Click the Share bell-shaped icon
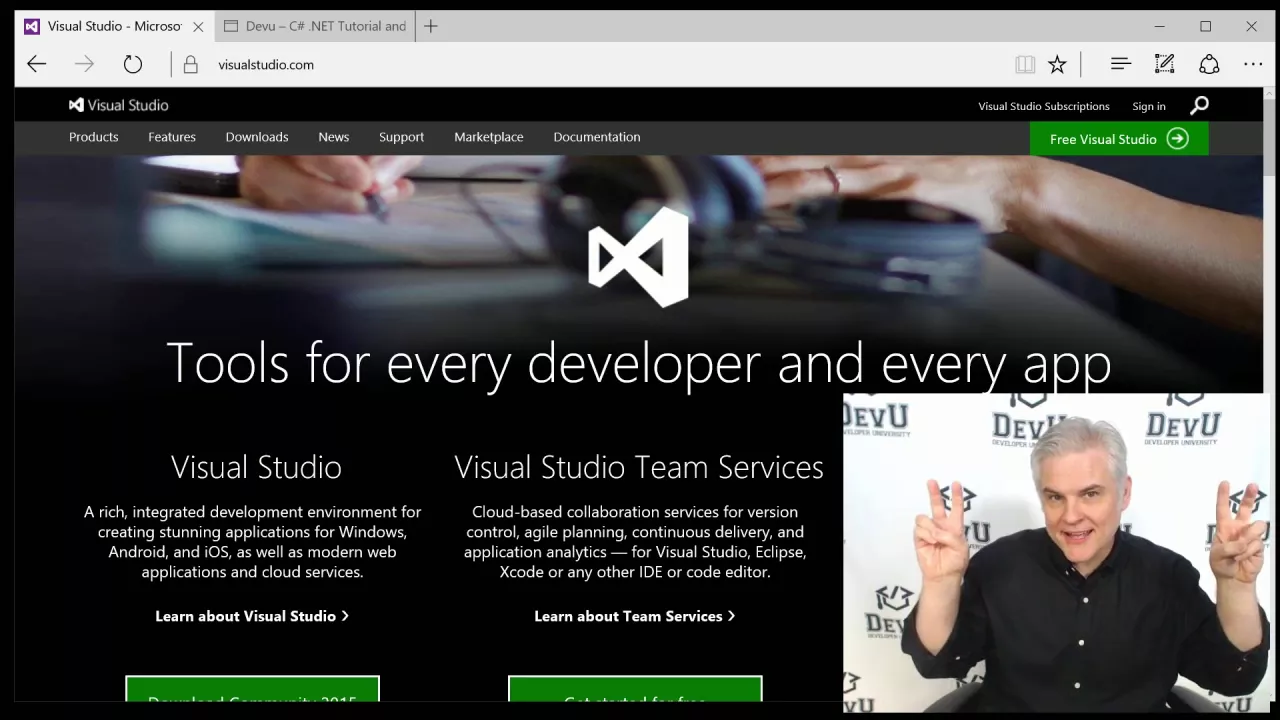 (1209, 64)
